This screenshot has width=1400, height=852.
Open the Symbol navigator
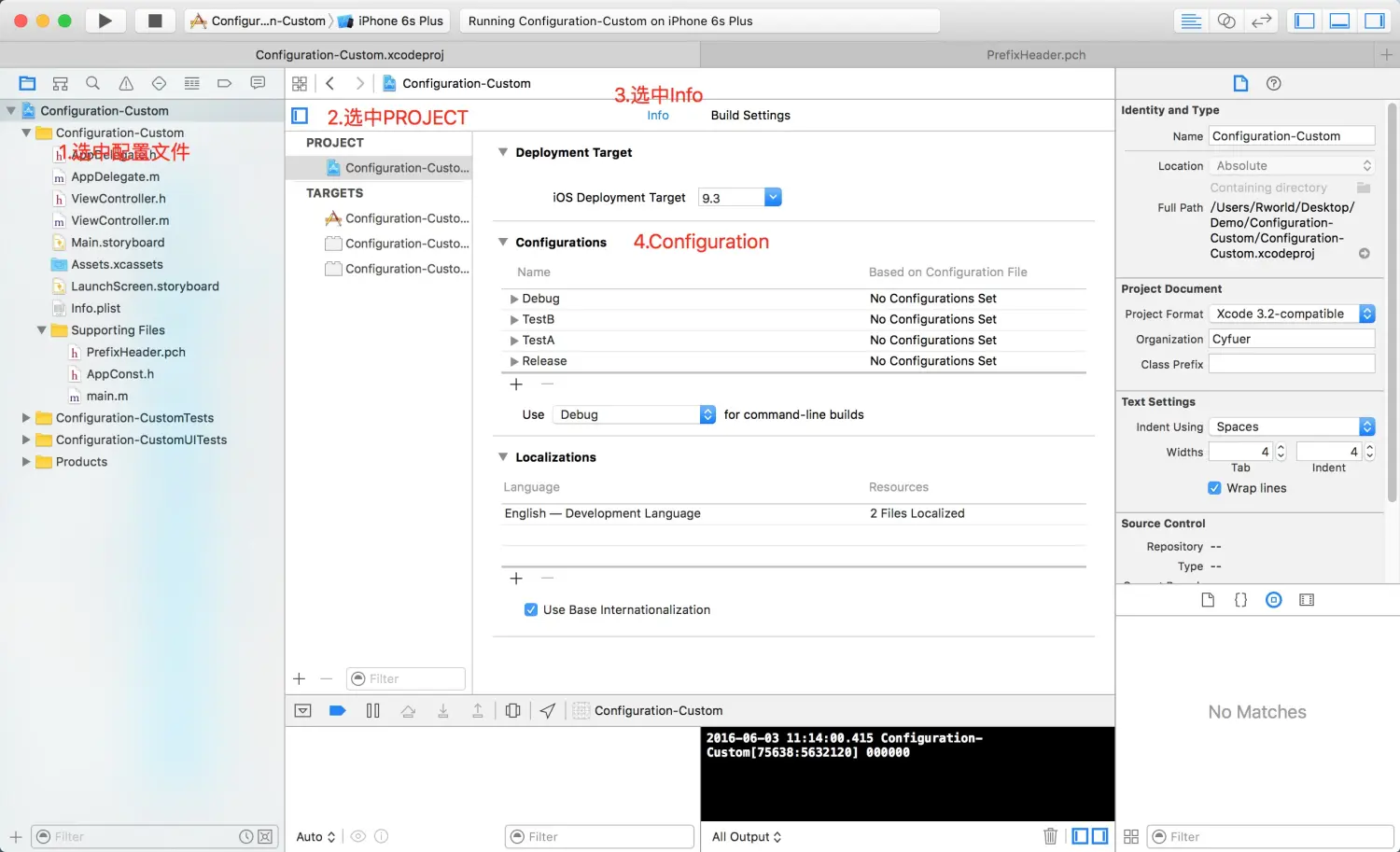pyautogui.click(x=61, y=83)
